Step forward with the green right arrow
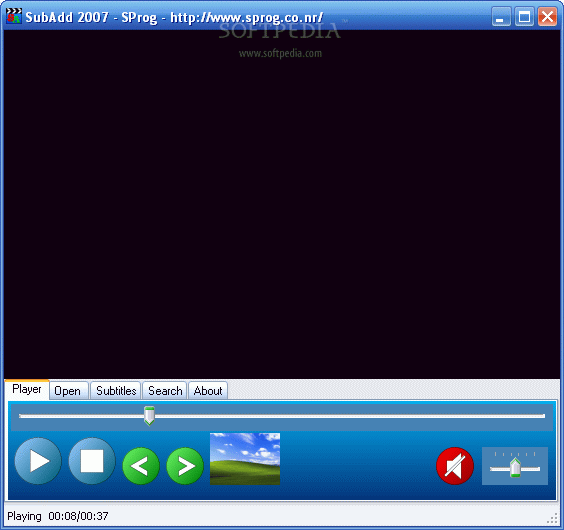Image resolution: width=564 pixels, height=530 pixels. [185, 466]
